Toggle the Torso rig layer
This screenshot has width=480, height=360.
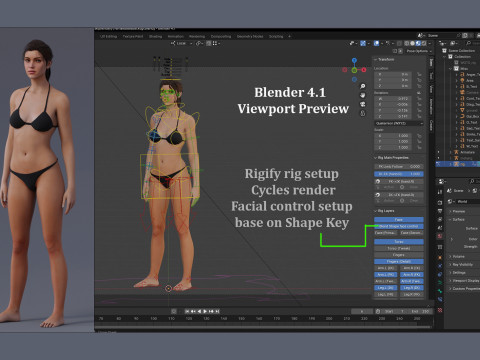(x=399, y=242)
